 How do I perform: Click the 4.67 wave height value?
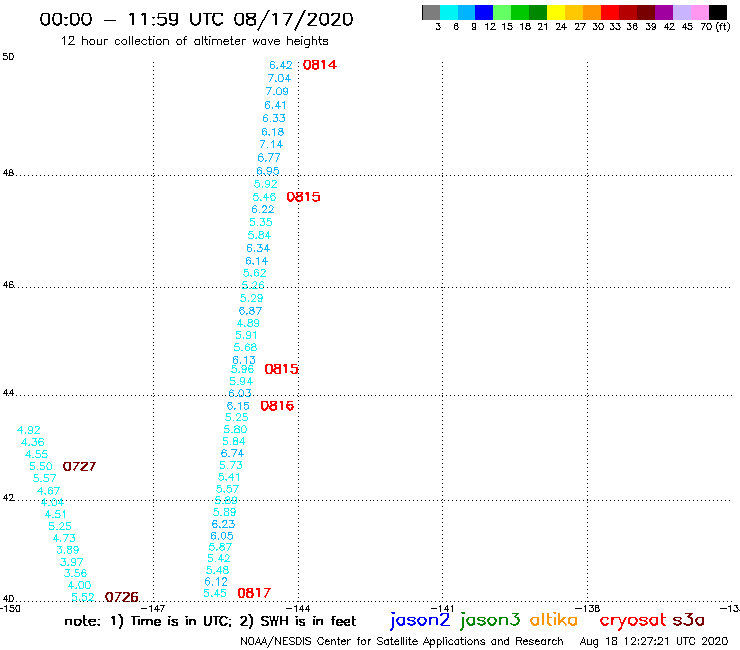click(x=49, y=491)
